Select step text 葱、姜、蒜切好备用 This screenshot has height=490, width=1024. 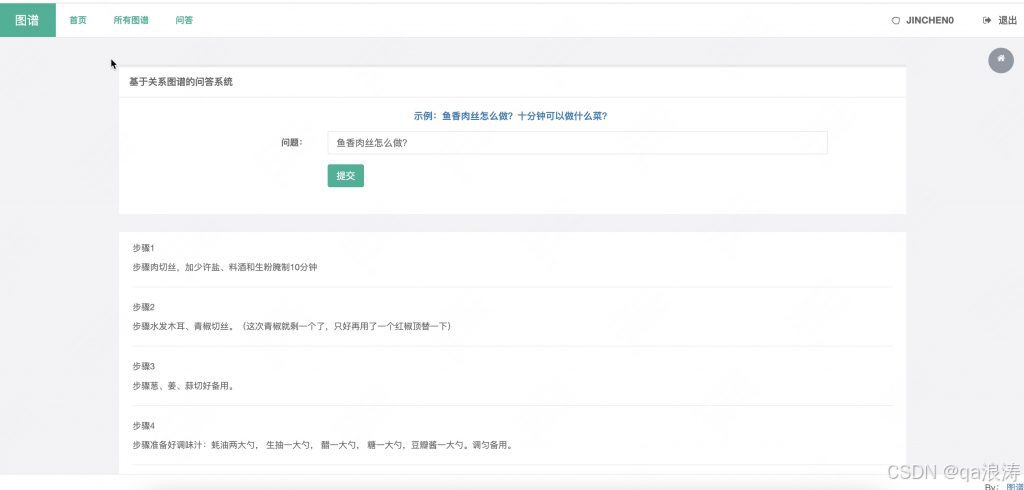[x=184, y=385]
